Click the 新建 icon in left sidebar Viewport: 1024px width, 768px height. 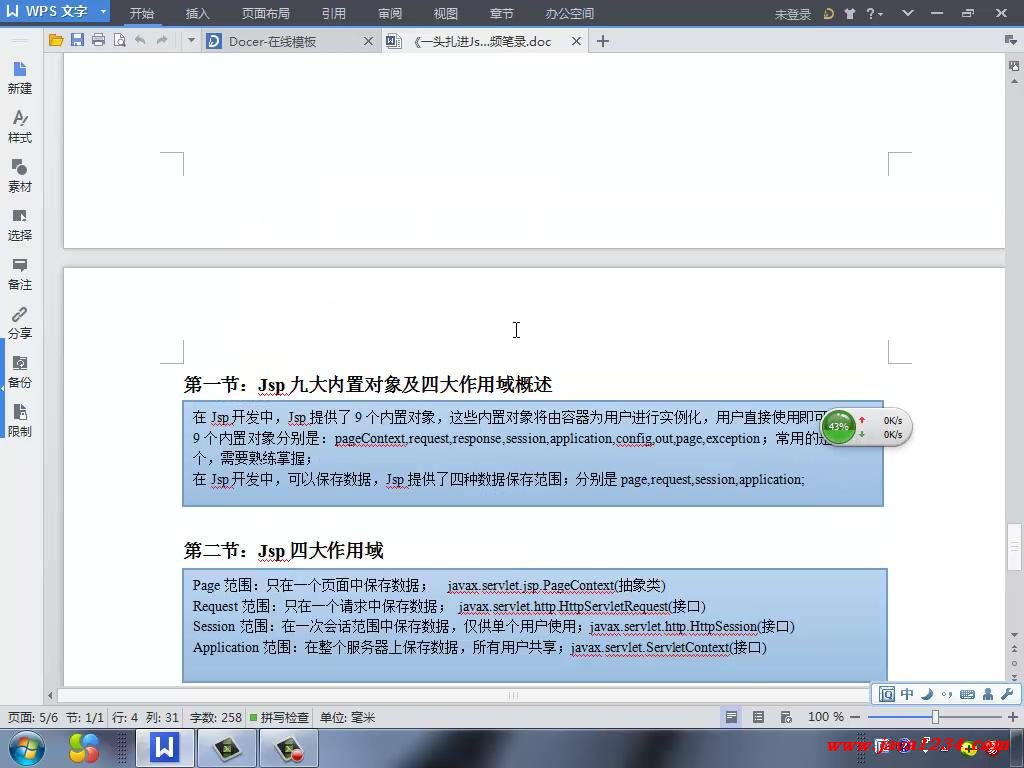[x=20, y=76]
